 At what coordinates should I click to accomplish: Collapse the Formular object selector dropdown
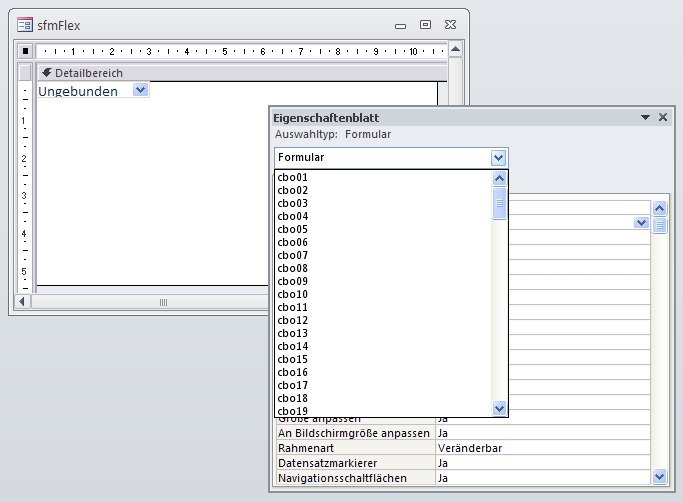pyautogui.click(x=498, y=157)
